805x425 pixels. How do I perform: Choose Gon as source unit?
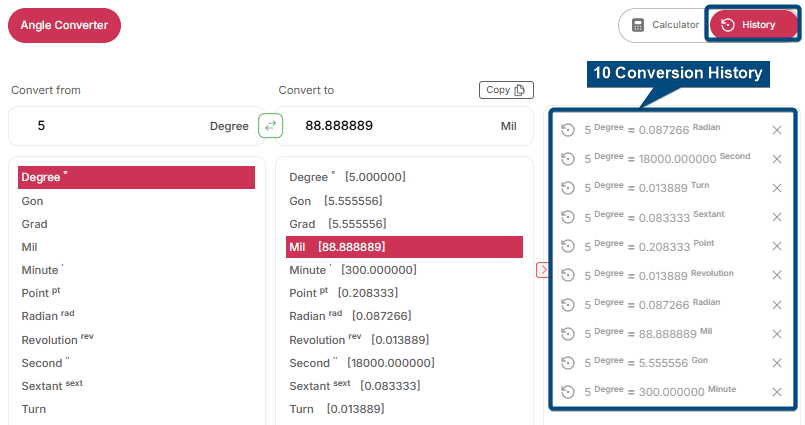tap(33, 200)
